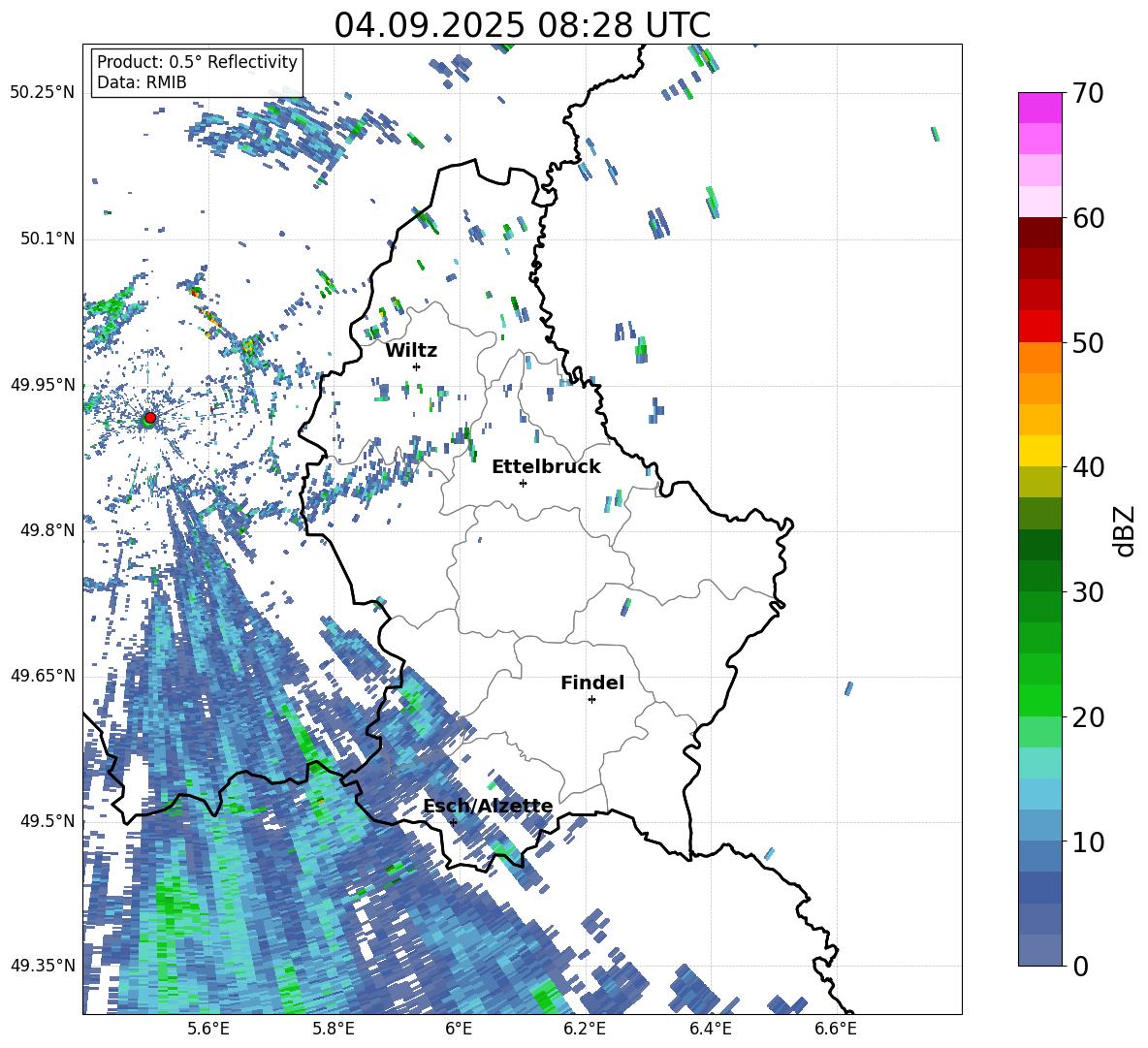Click the Product: 0.5° Reflectivity text
The width and height of the screenshot is (1148, 1048).
tap(197, 62)
